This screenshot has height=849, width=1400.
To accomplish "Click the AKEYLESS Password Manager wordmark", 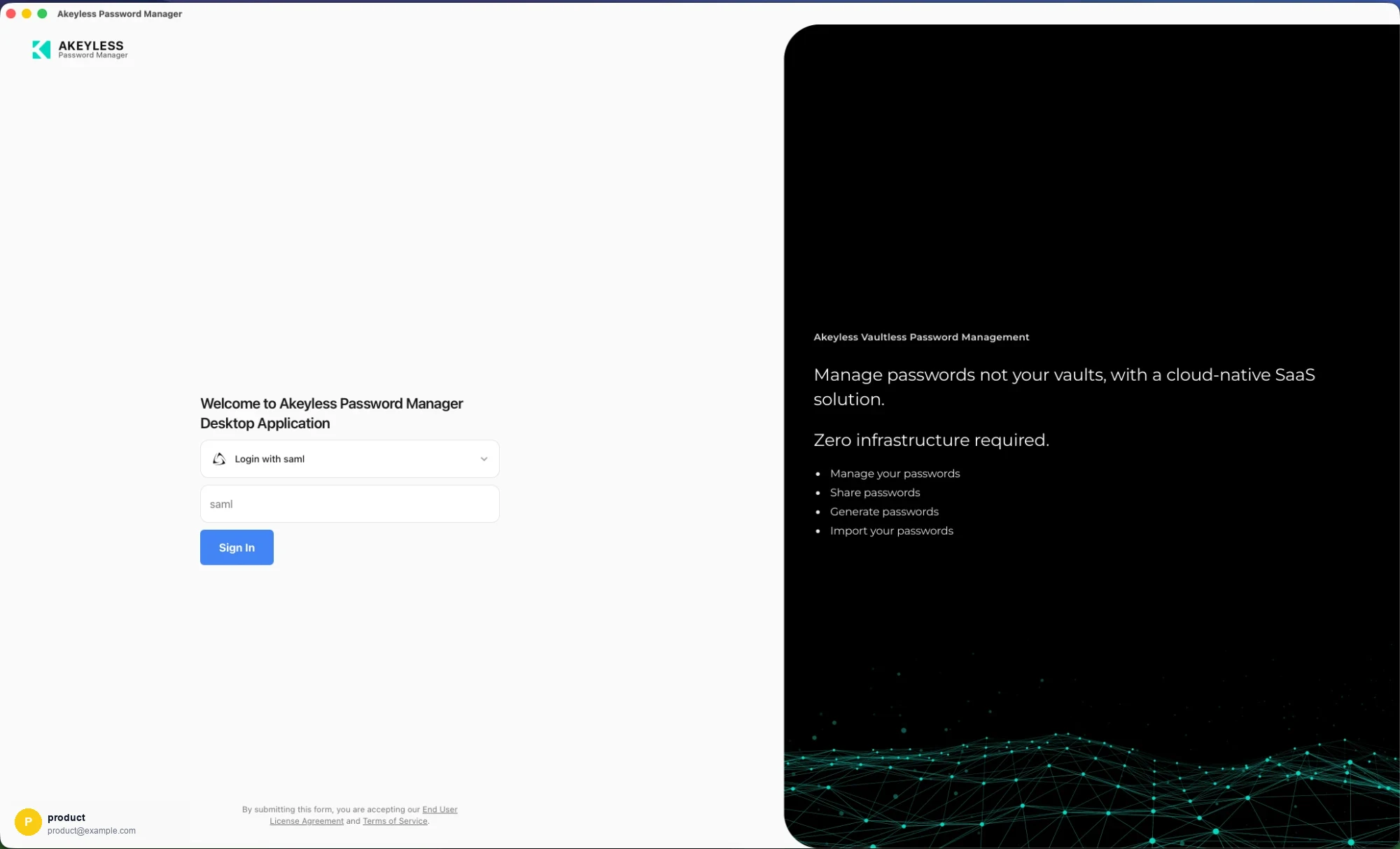I will point(92,50).
